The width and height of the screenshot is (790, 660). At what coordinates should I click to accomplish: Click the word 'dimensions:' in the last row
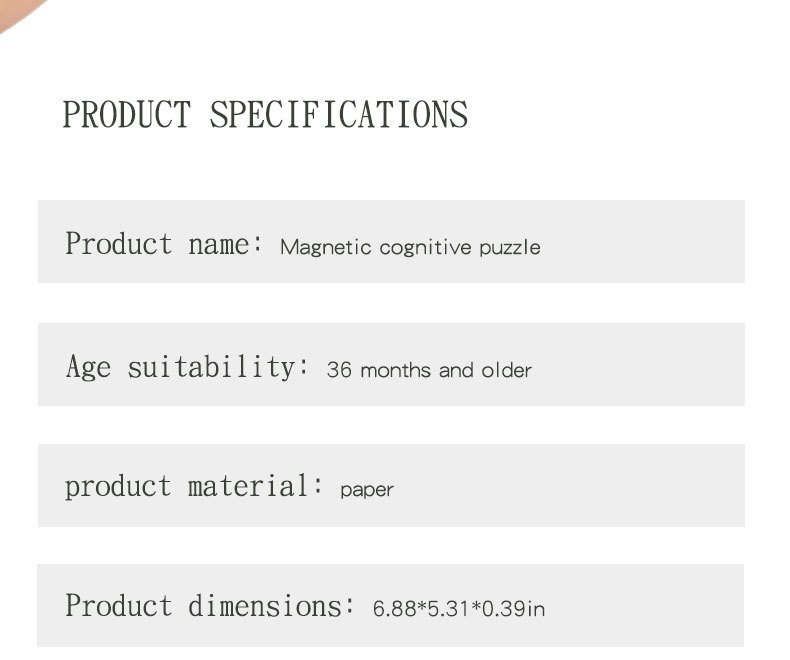(x=272, y=606)
